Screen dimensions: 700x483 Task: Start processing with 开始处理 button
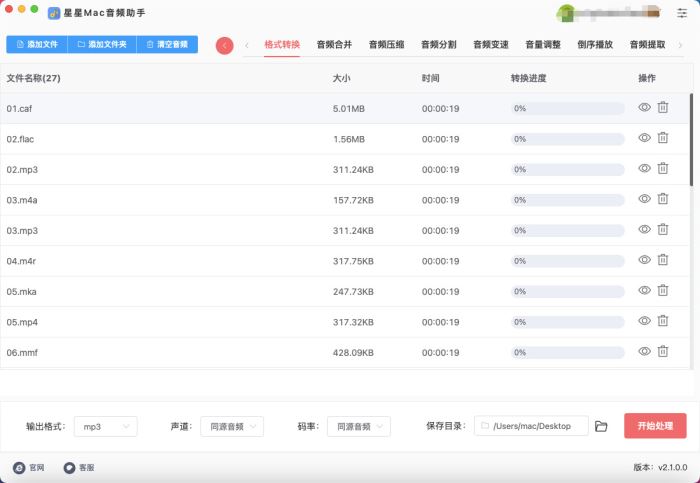click(x=655, y=426)
